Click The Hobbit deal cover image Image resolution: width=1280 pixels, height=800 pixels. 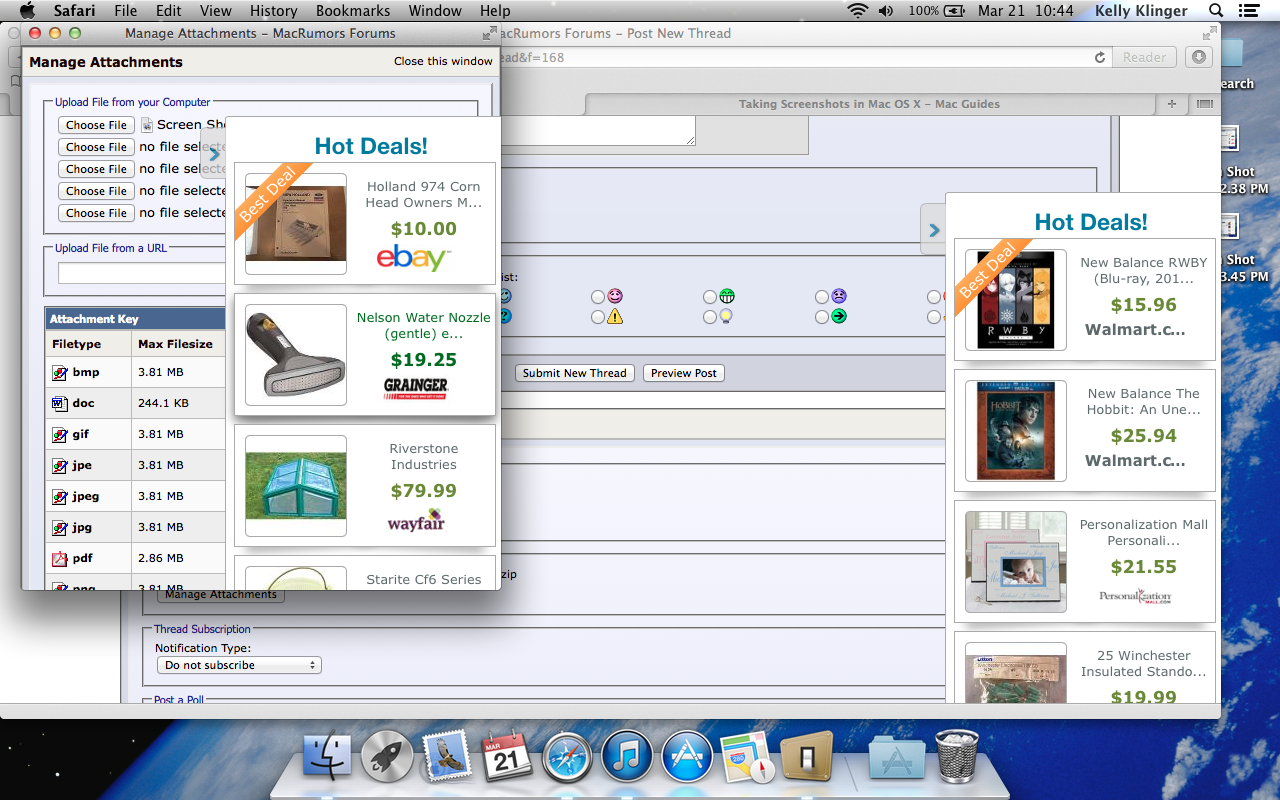click(x=1016, y=431)
